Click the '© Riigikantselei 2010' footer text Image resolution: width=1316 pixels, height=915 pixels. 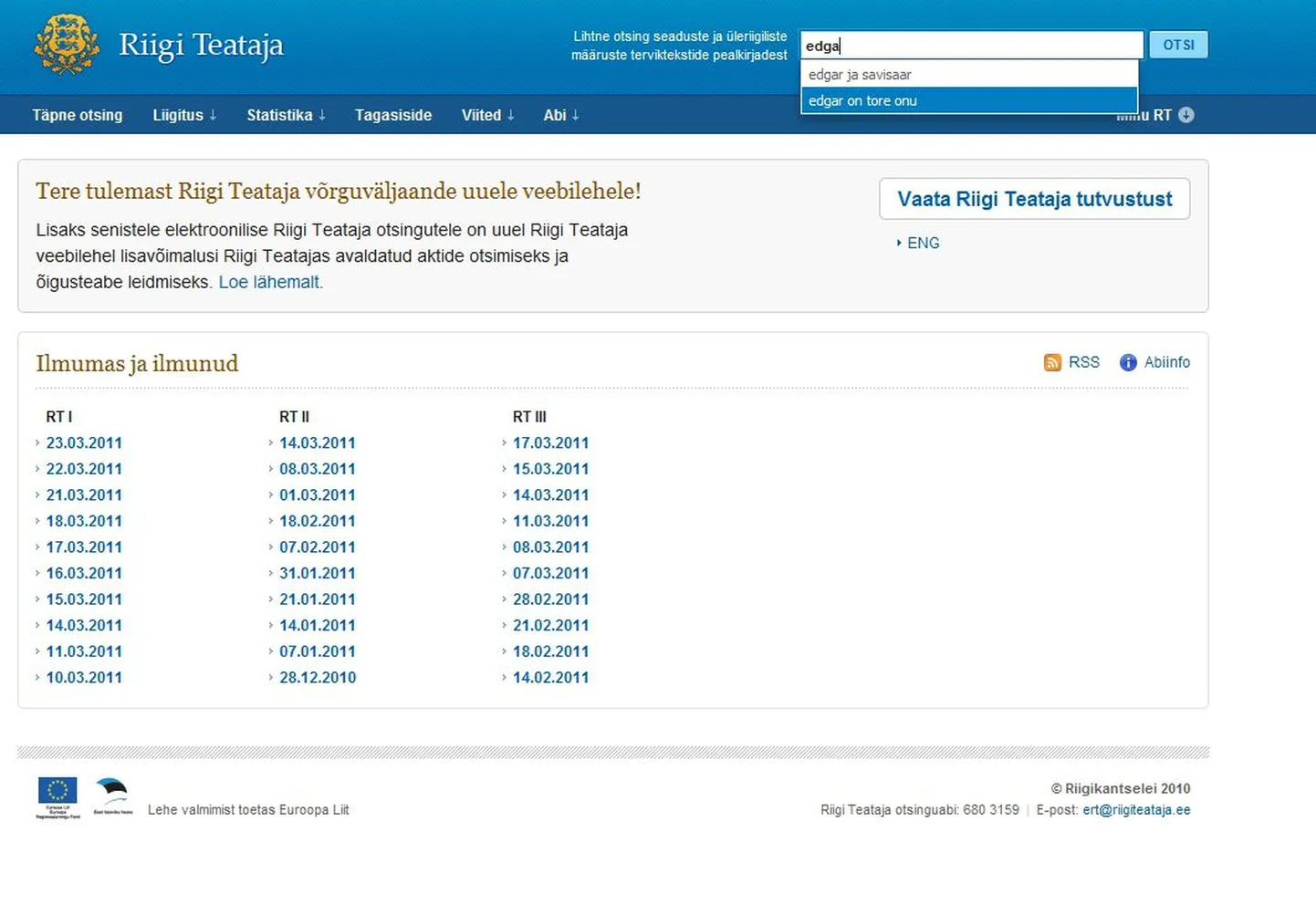tap(1121, 789)
